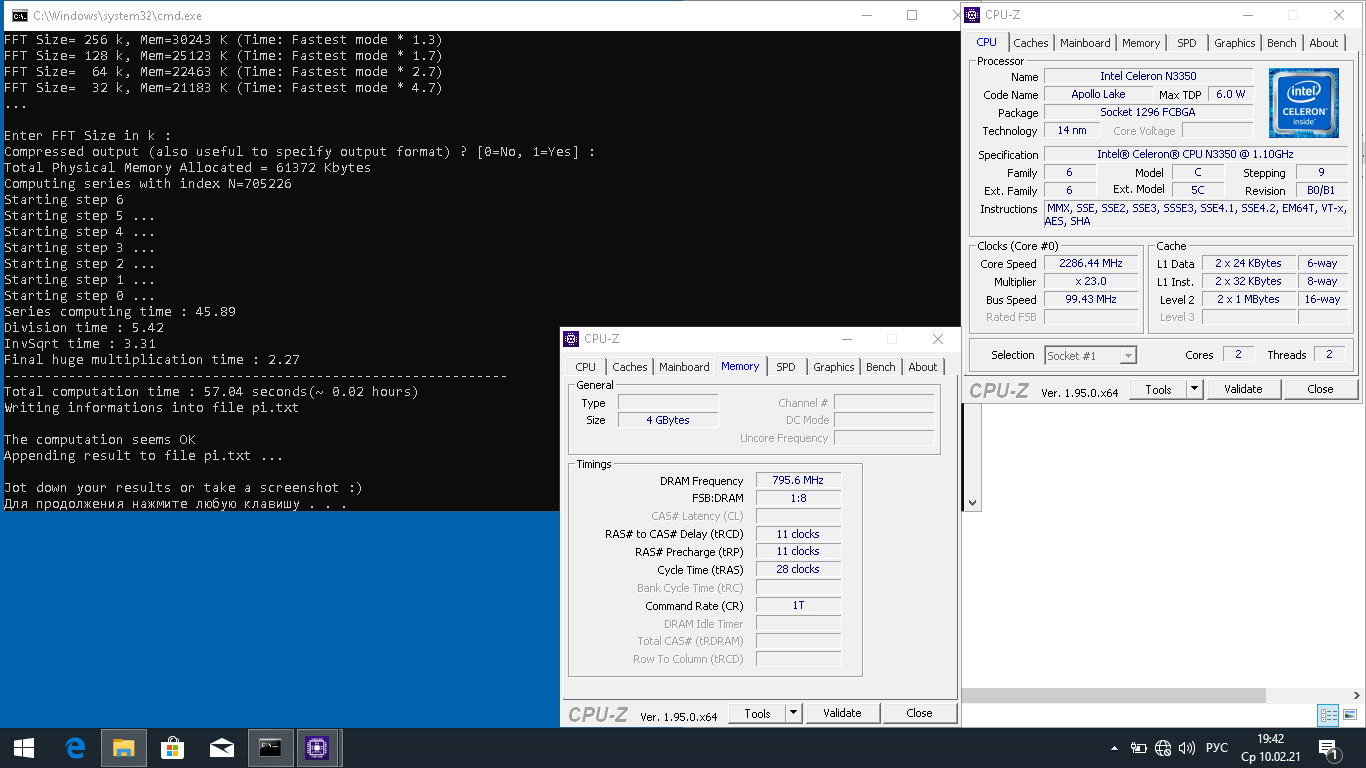The image size is (1366, 768).
Task: Click the Max TDP value 6.0 W
Action: pos(1230,94)
